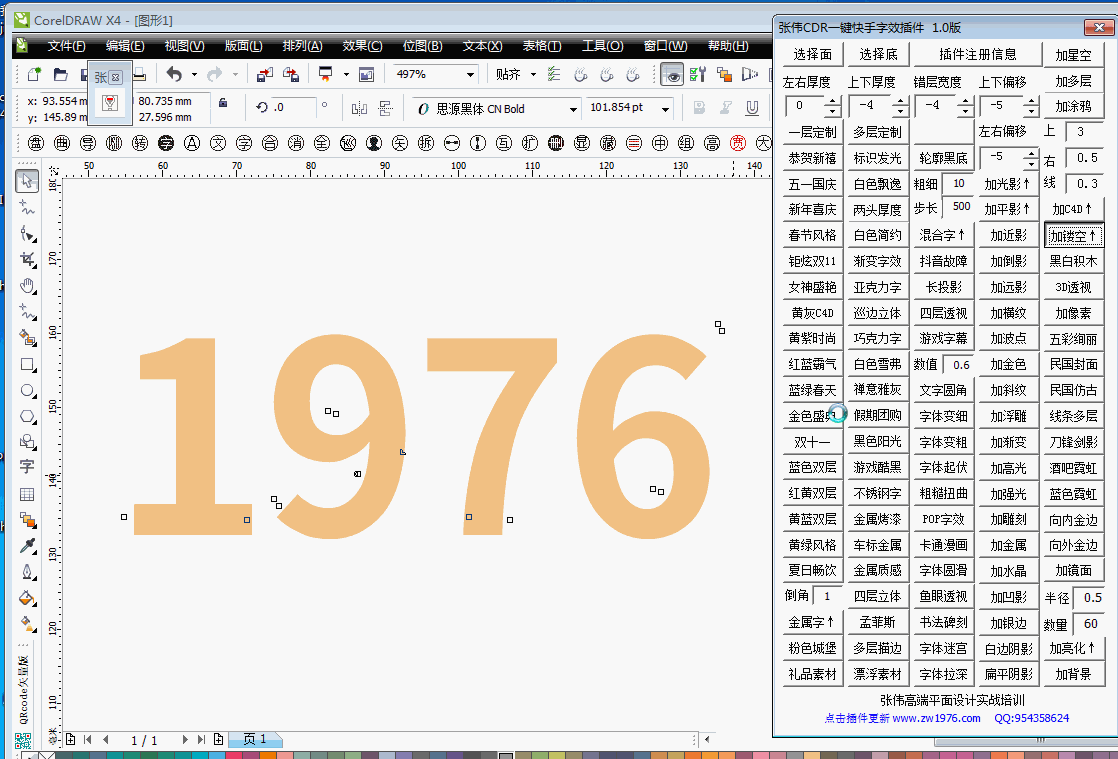The image size is (1118, 759).
Task: Click the circled 画 icon
Action: click(x=62, y=143)
